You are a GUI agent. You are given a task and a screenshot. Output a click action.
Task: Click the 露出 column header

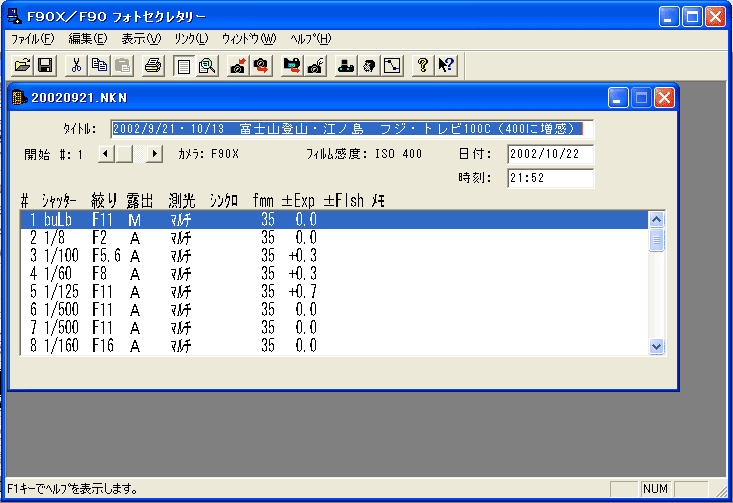(140, 201)
